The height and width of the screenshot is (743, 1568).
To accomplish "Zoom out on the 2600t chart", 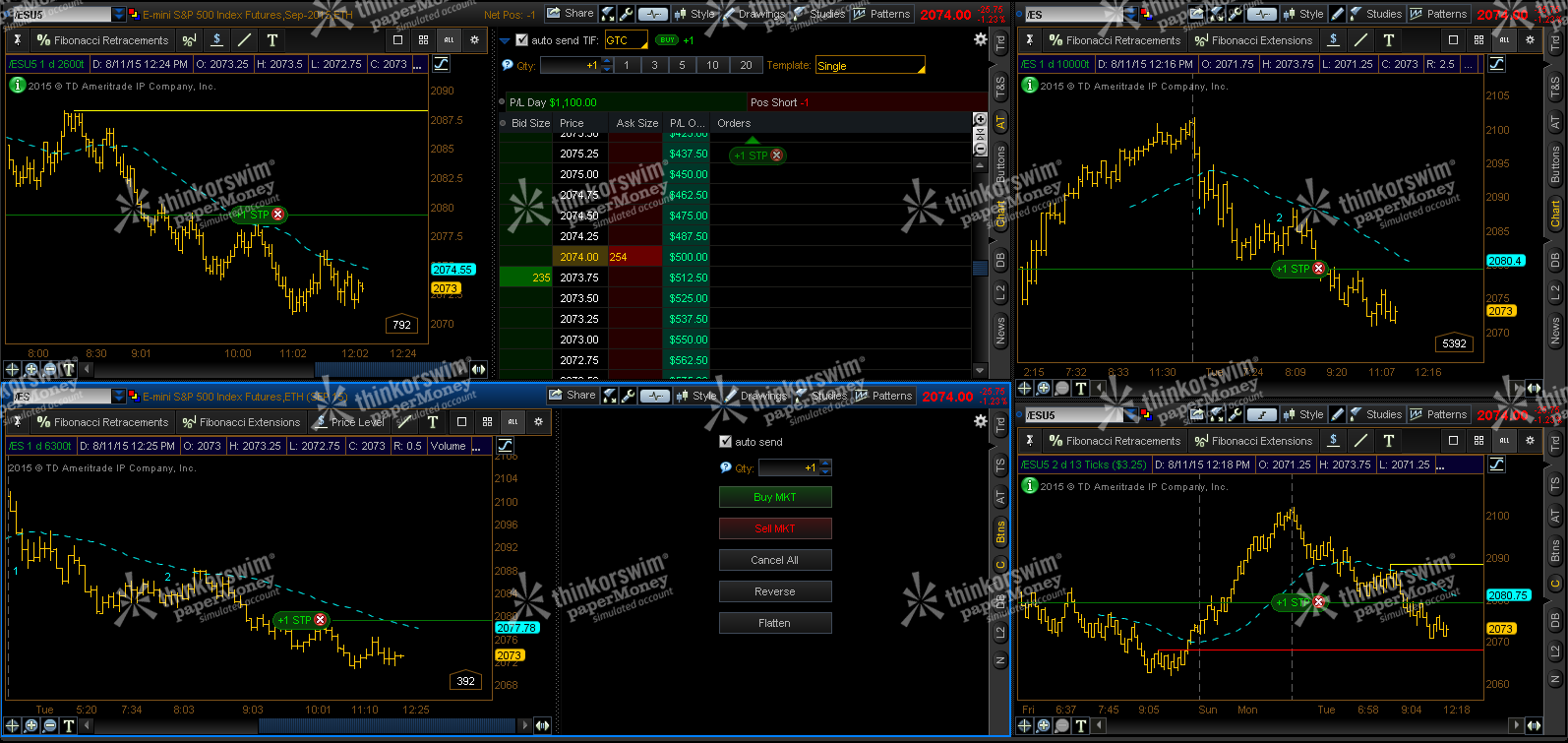I will pyautogui.click(x=49, y=369).
